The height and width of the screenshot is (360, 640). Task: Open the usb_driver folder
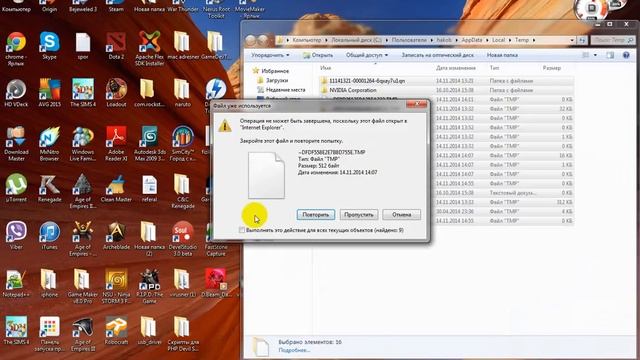coord(149,330)
